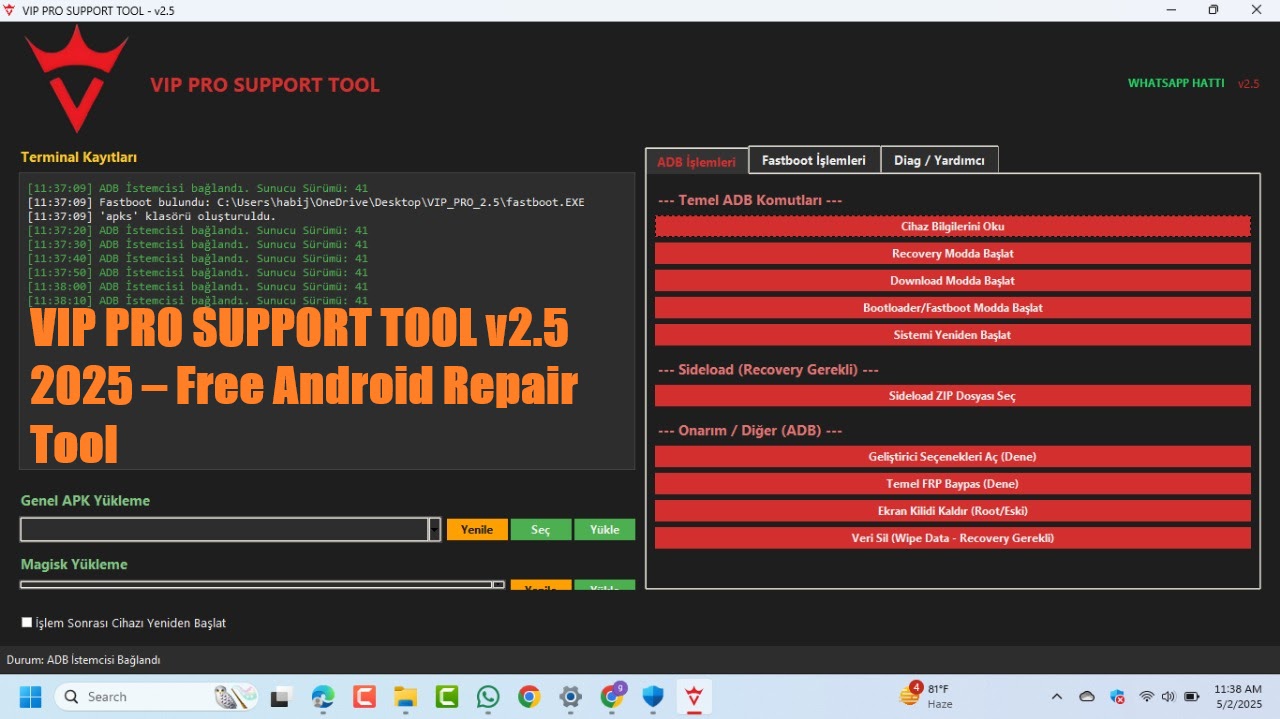Open the green C app on taskbar
The image size is (1280, 719).
pos(446,697)
